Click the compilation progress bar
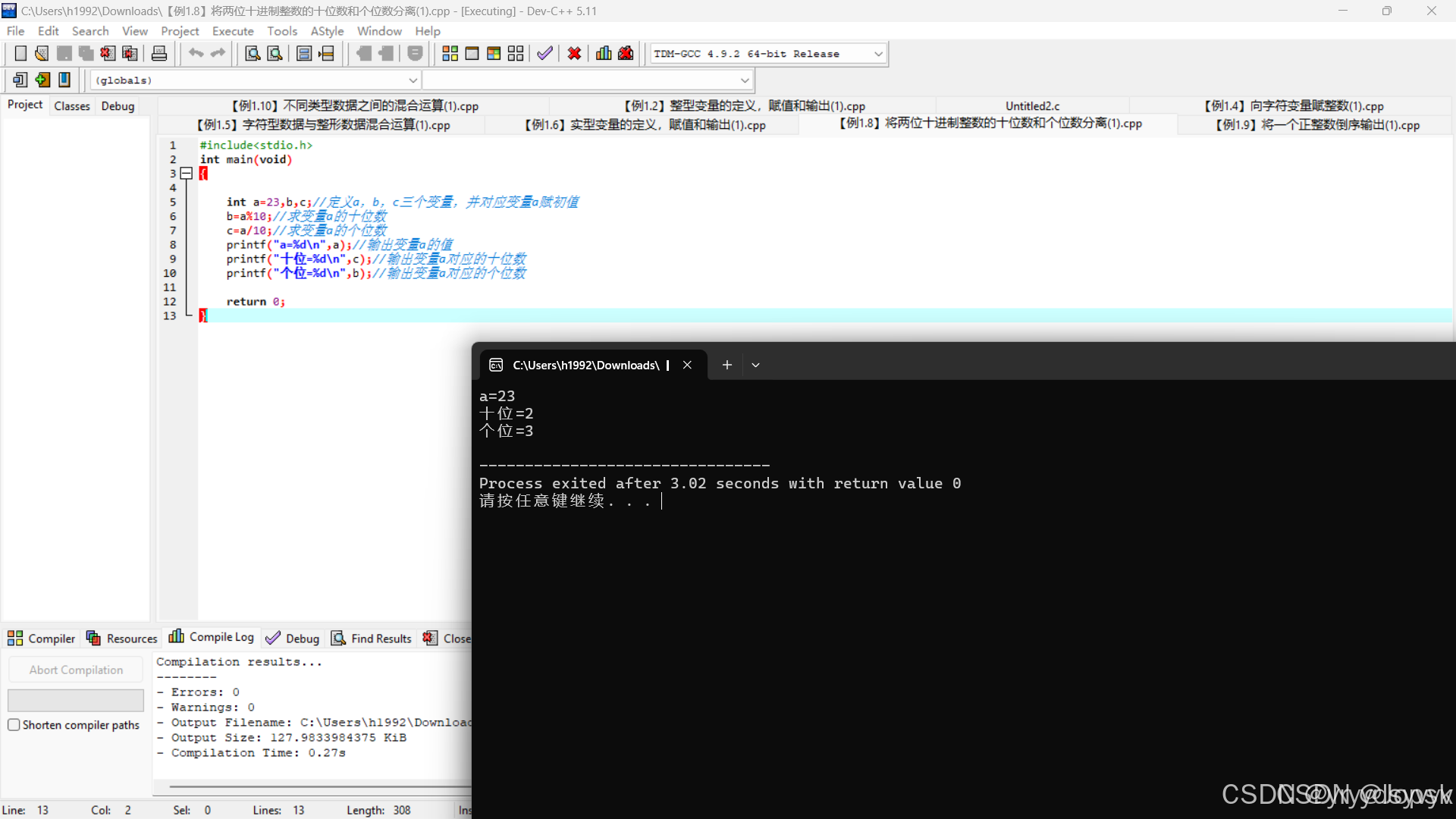This screenshot has width=1456, height=819. click(76, 700)
